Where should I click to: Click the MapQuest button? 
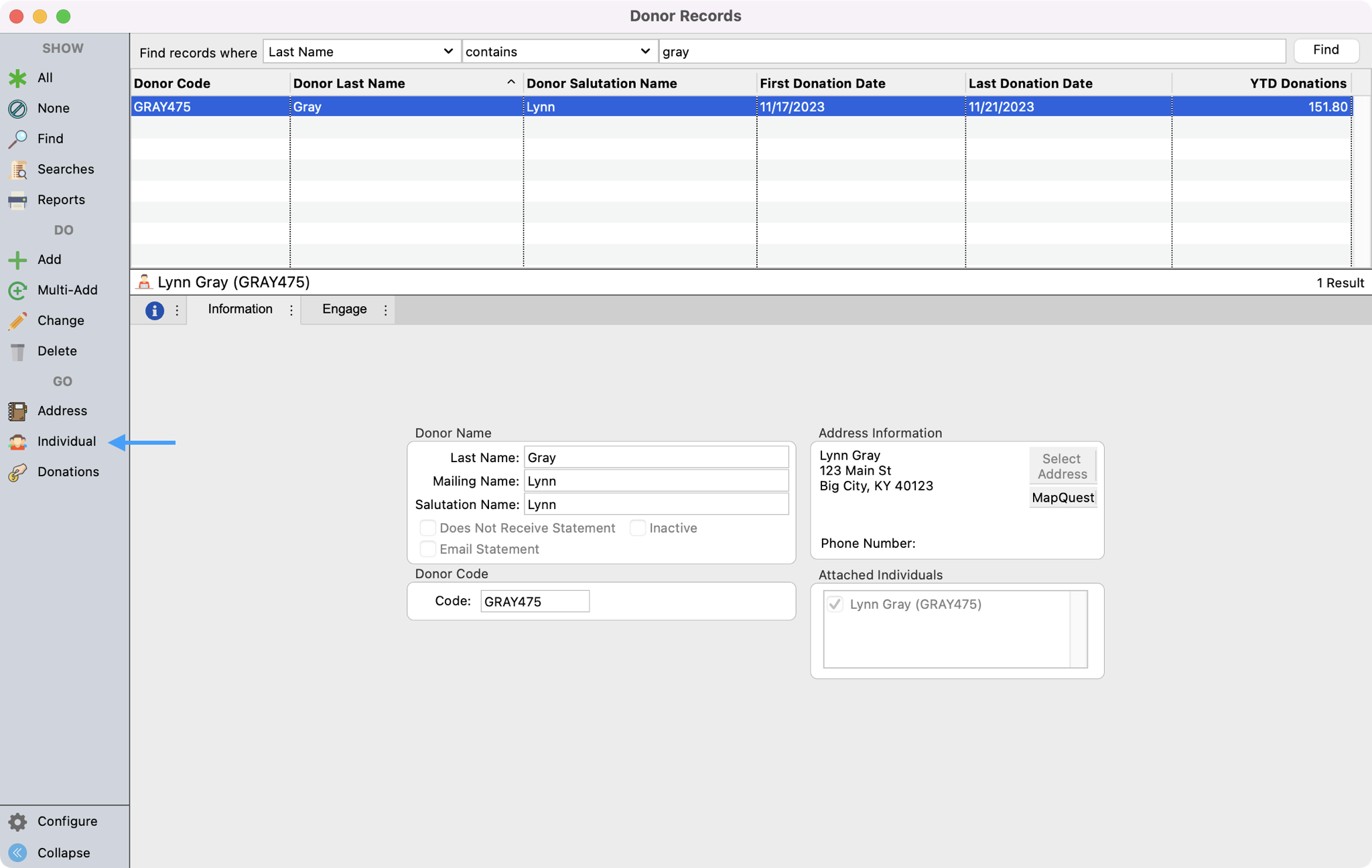pyautogui.click(x=1062, y=498)
